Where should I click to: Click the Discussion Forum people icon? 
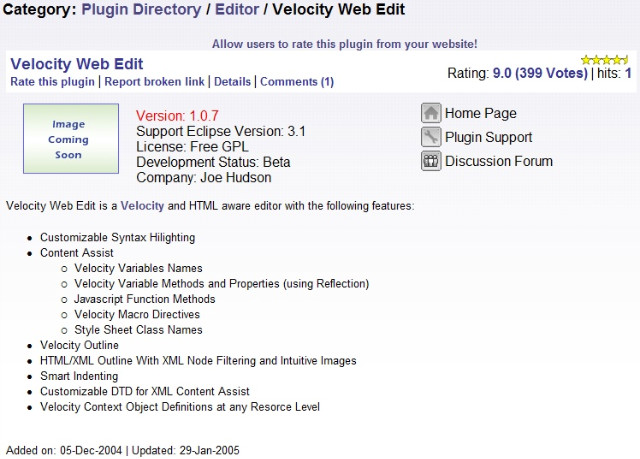431,161
